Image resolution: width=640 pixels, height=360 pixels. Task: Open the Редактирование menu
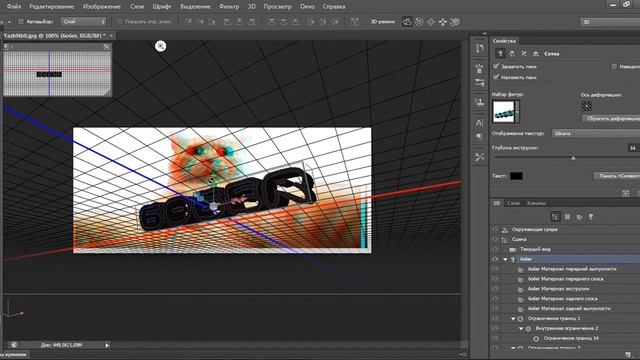click(x=51, y=7)
